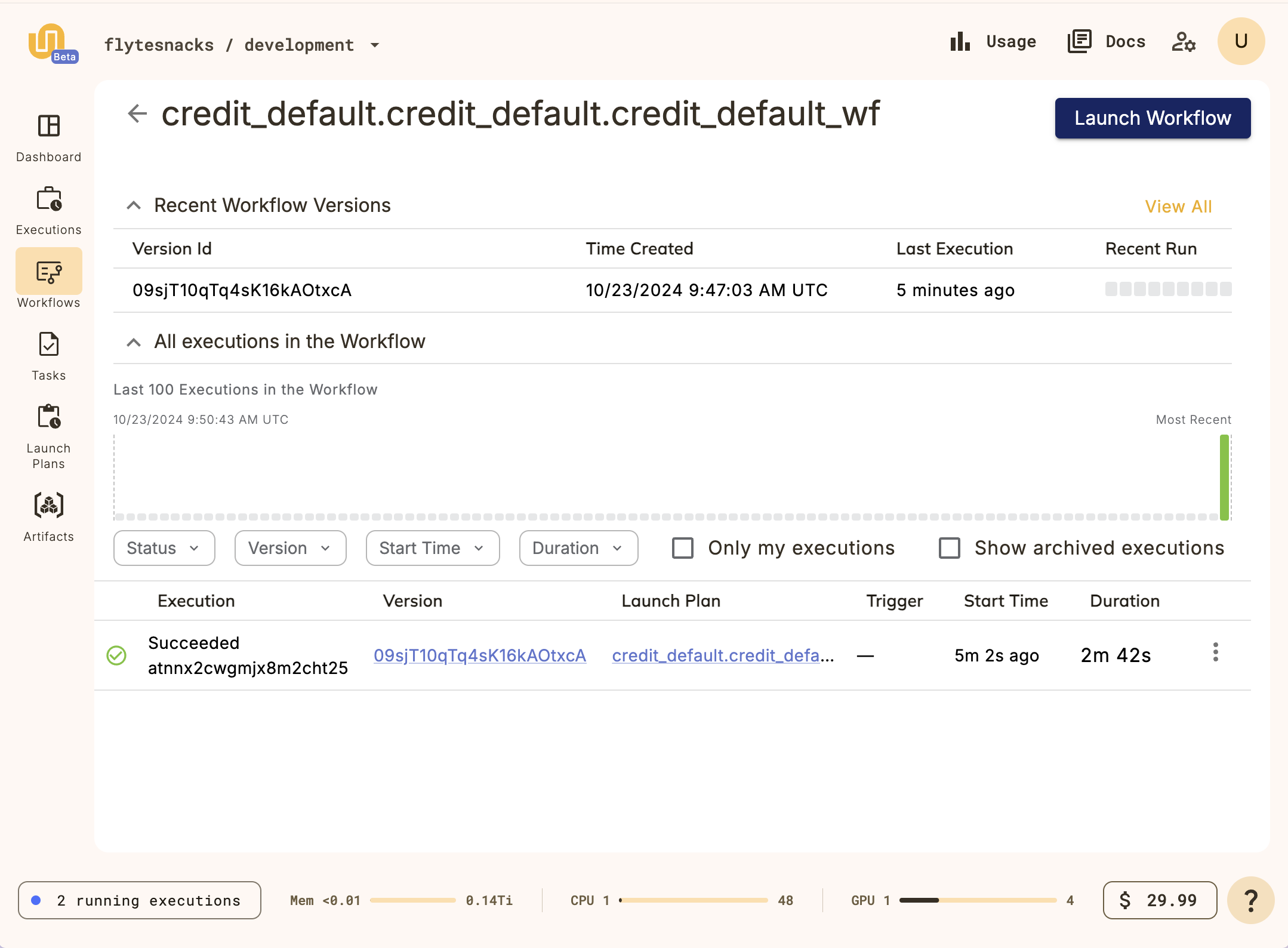The width and height of the screenshot is (1288, 948).
Task: Collapse Recent Workflow Versions section
Action: tap(134, 205)
